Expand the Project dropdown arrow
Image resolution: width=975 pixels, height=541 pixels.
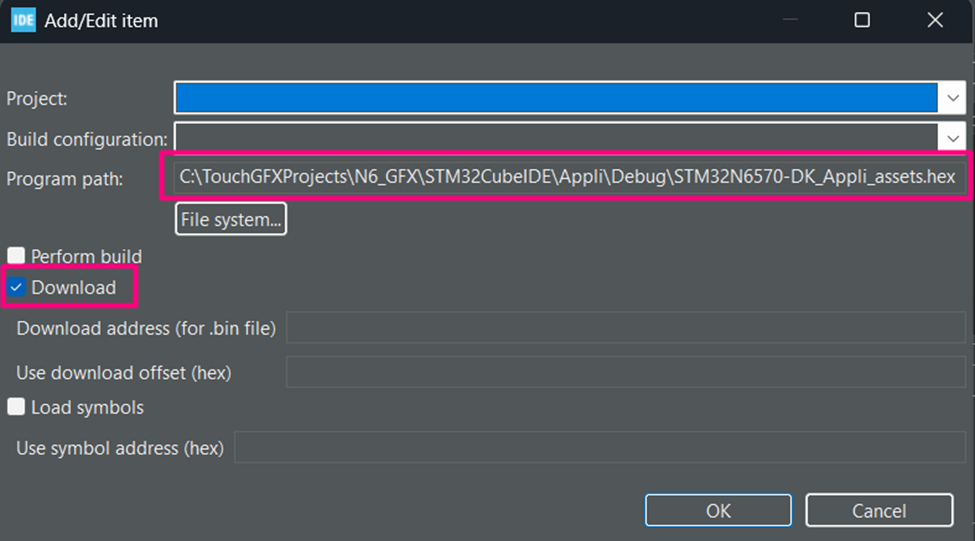pos(950,98)
